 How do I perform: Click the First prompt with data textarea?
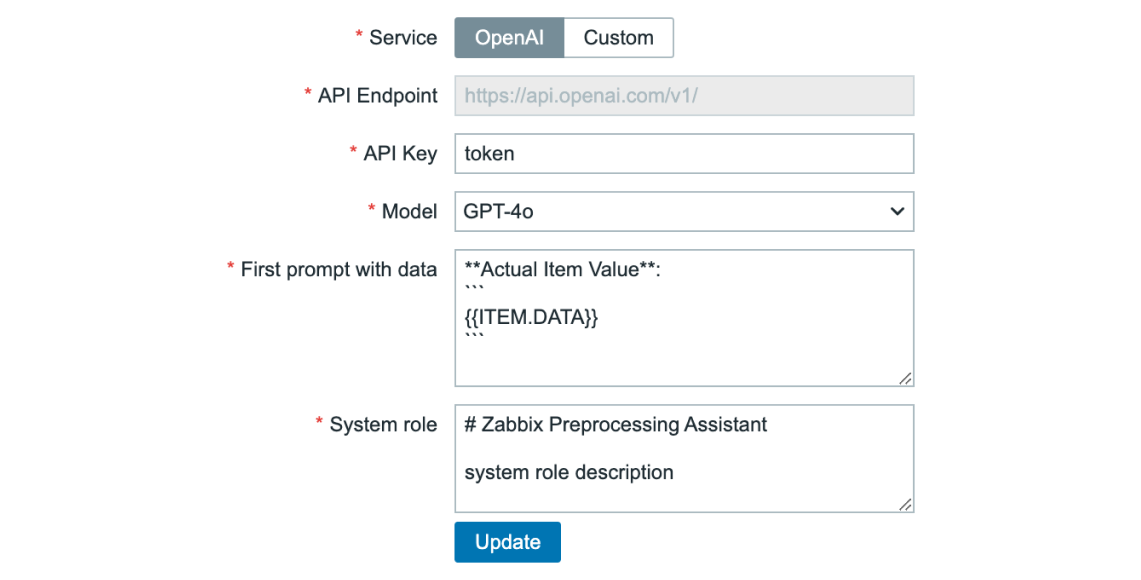tap(684, 318)
